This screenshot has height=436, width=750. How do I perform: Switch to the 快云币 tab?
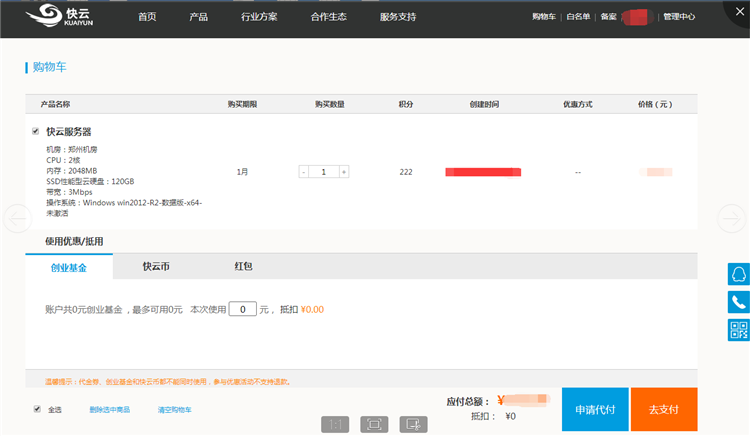coord(155,267)
